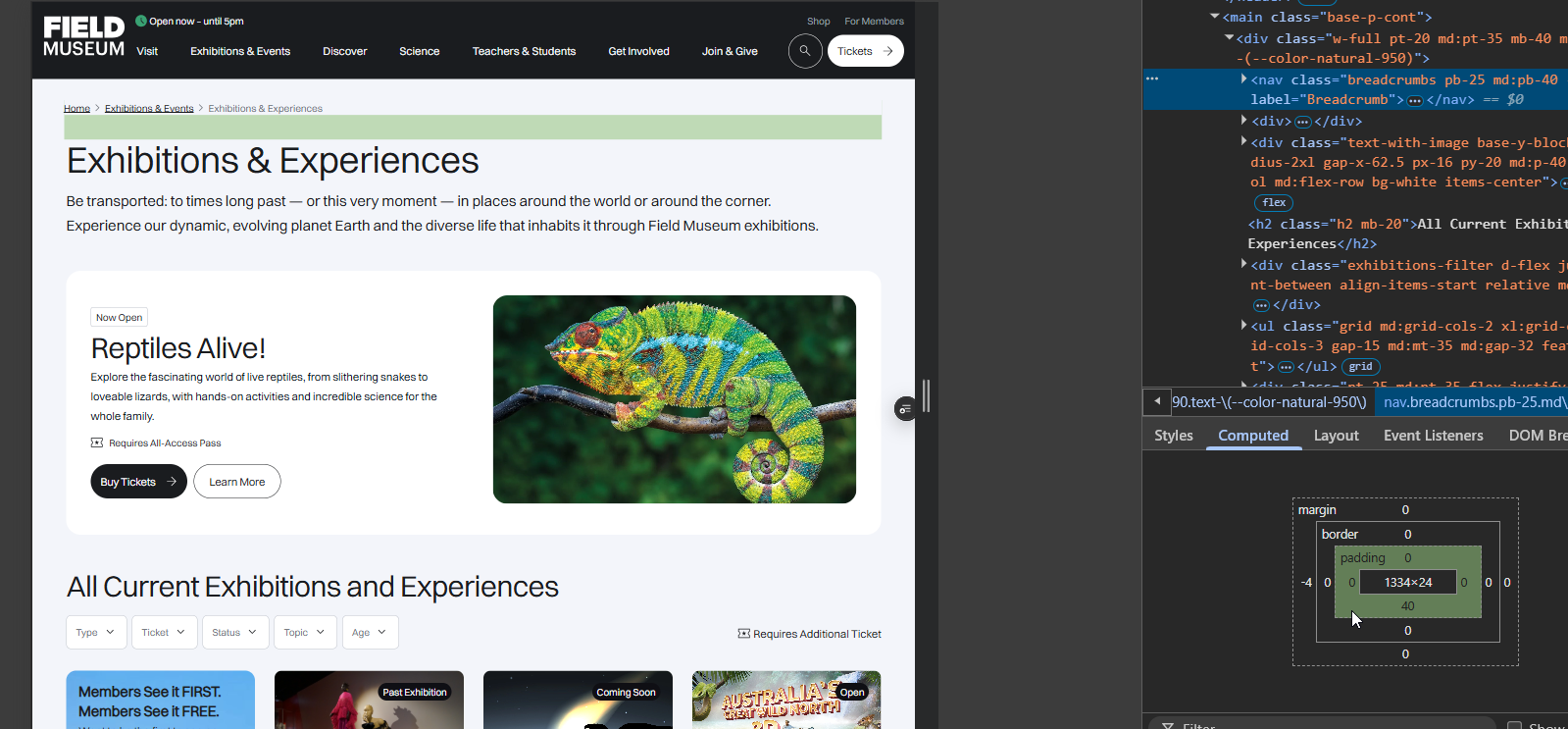The image size is (1568, 729).
Task: Open the Type filter dropdown
Action: click(96, 633)
